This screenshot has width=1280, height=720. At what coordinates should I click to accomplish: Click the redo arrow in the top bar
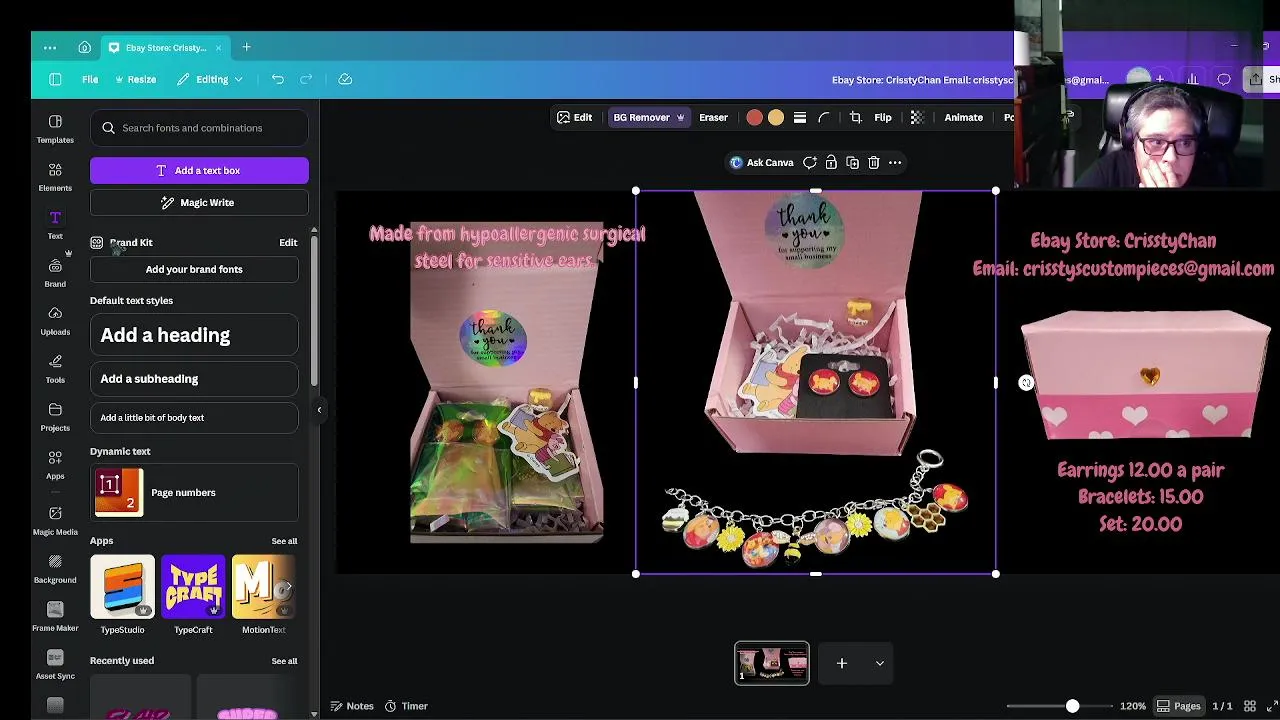pyautogui.click(x=307, y=79)
